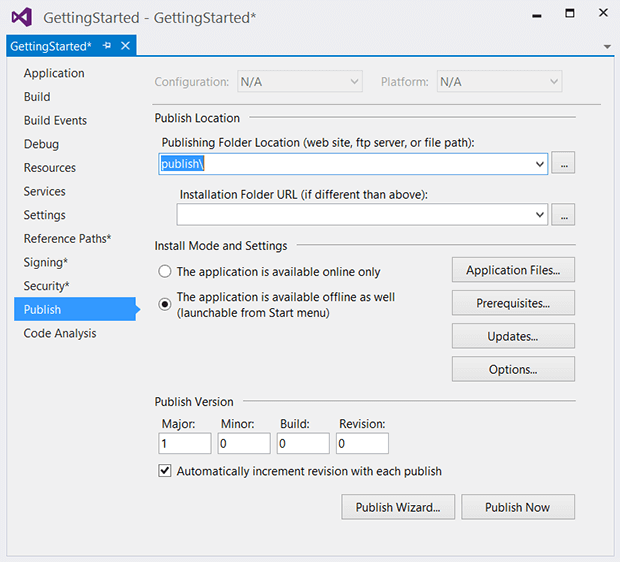Close the GettingStarted window

pos(603,13)
